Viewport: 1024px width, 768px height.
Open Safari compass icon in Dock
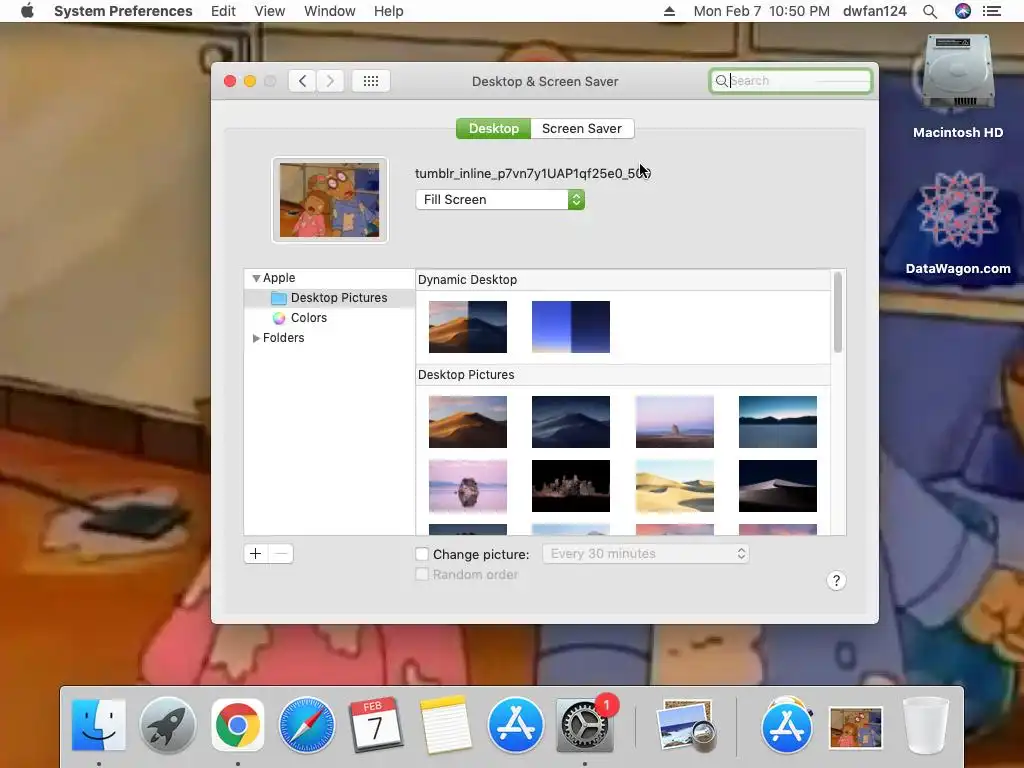307,725
